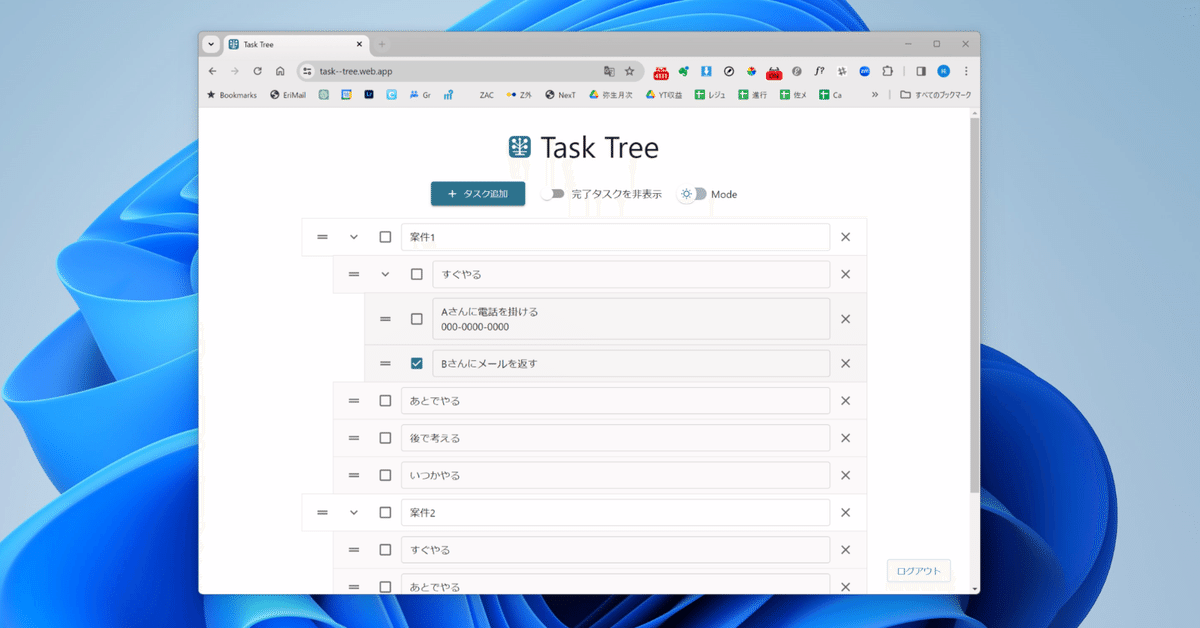Open Google Translate icon in address bar
Screen dimensions: 1200x628
coord(608,71)
